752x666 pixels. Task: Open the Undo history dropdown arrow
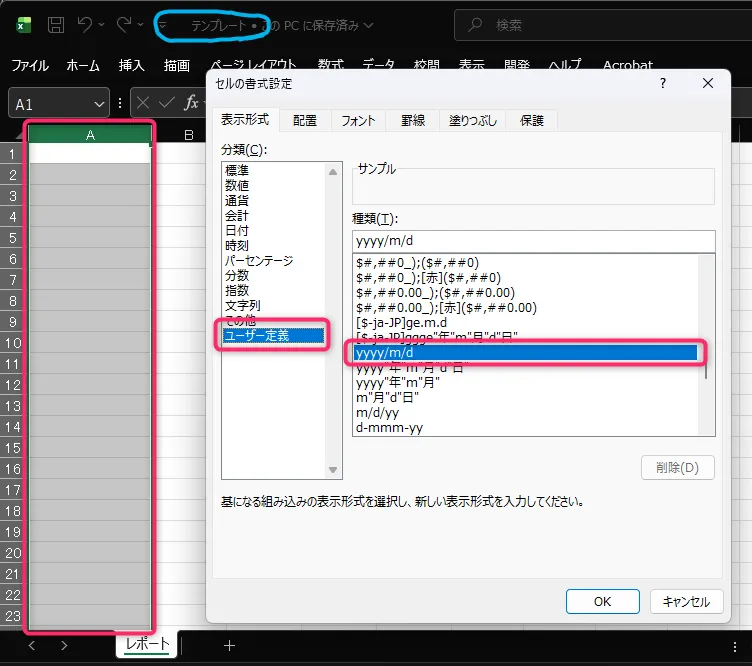point(103,25)
